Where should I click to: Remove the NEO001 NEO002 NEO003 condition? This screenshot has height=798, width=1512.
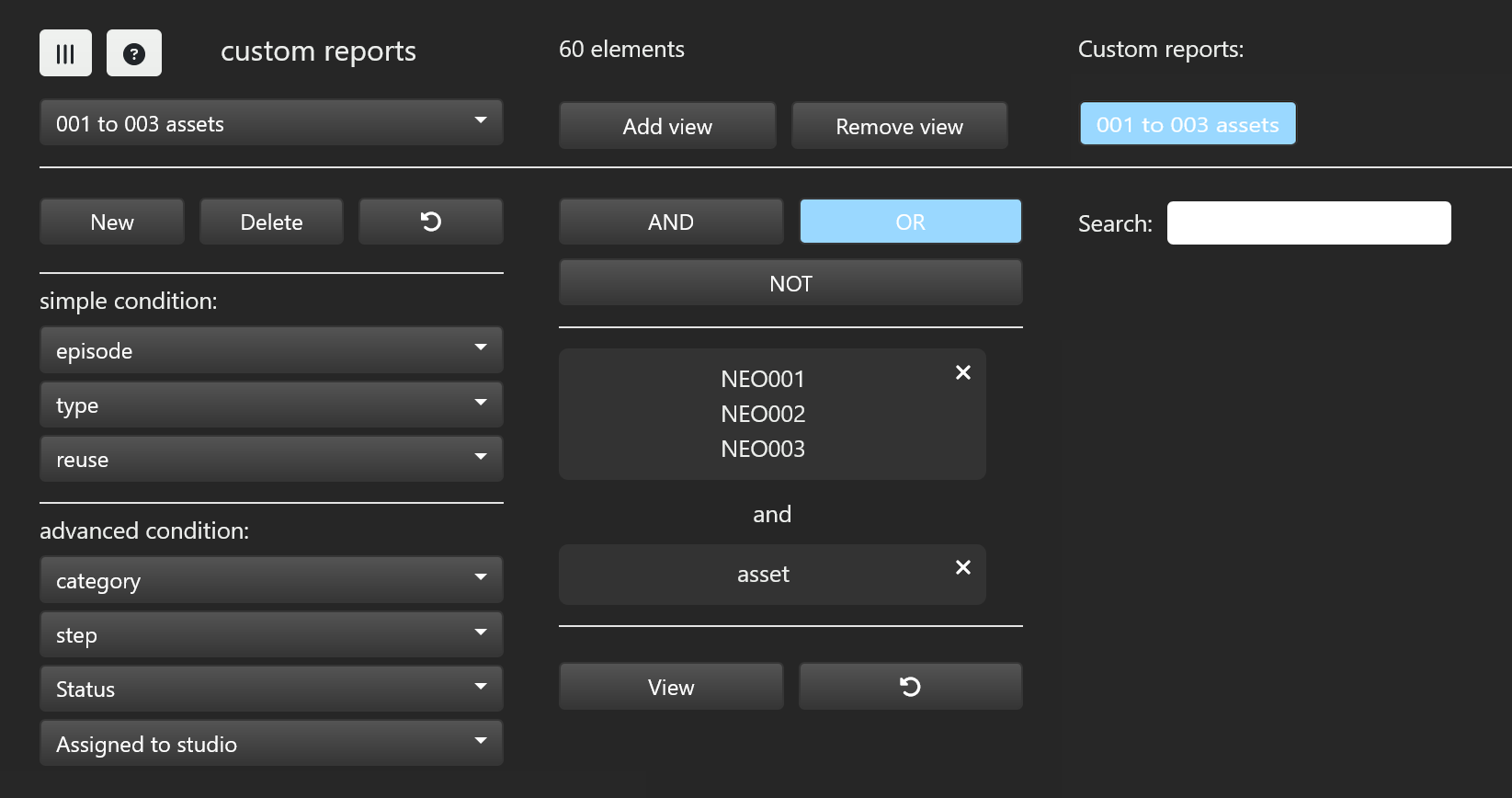pyautogui.click(x=962, y=372)
